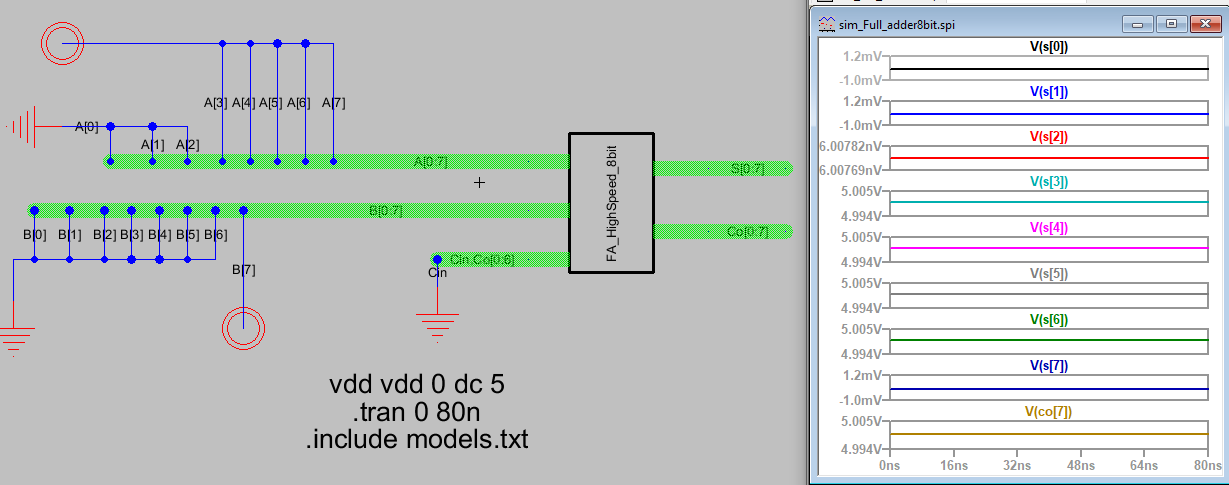
Task: Click the V(s[5]) trace label
Action: (x=1049, y=273)
